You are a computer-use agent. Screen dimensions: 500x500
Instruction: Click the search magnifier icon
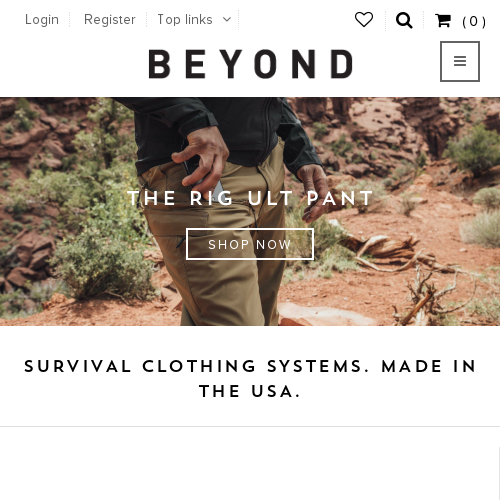(x=404, y=20)
